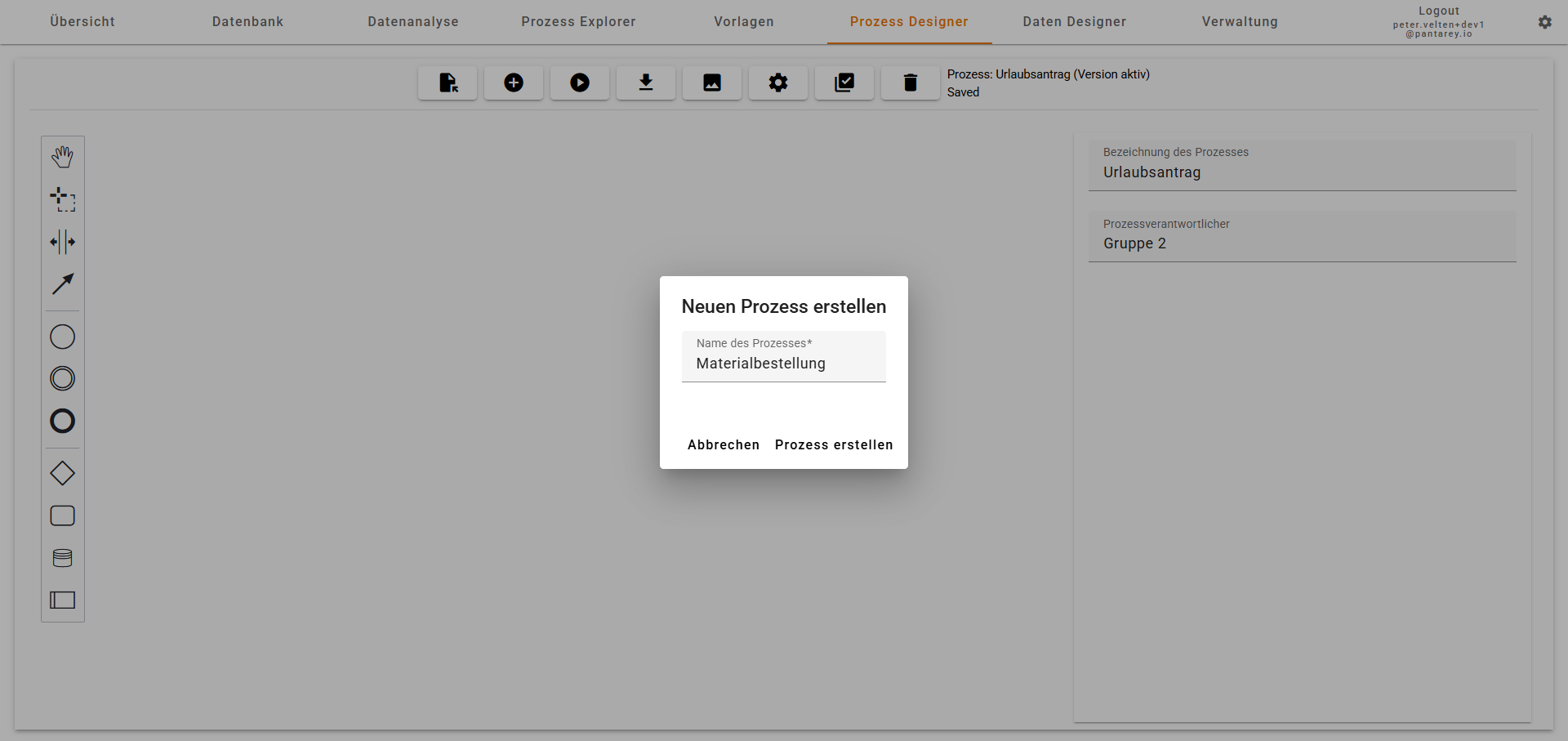Insert a task rounded rectangle
1568x741 pixels.
pyautogui.click(x=63, y=516)
